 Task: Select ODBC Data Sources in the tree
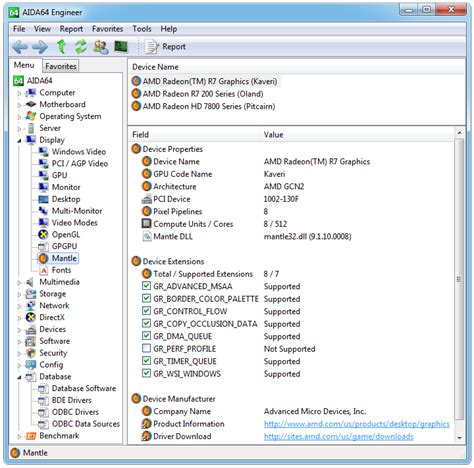pos(86,424)
